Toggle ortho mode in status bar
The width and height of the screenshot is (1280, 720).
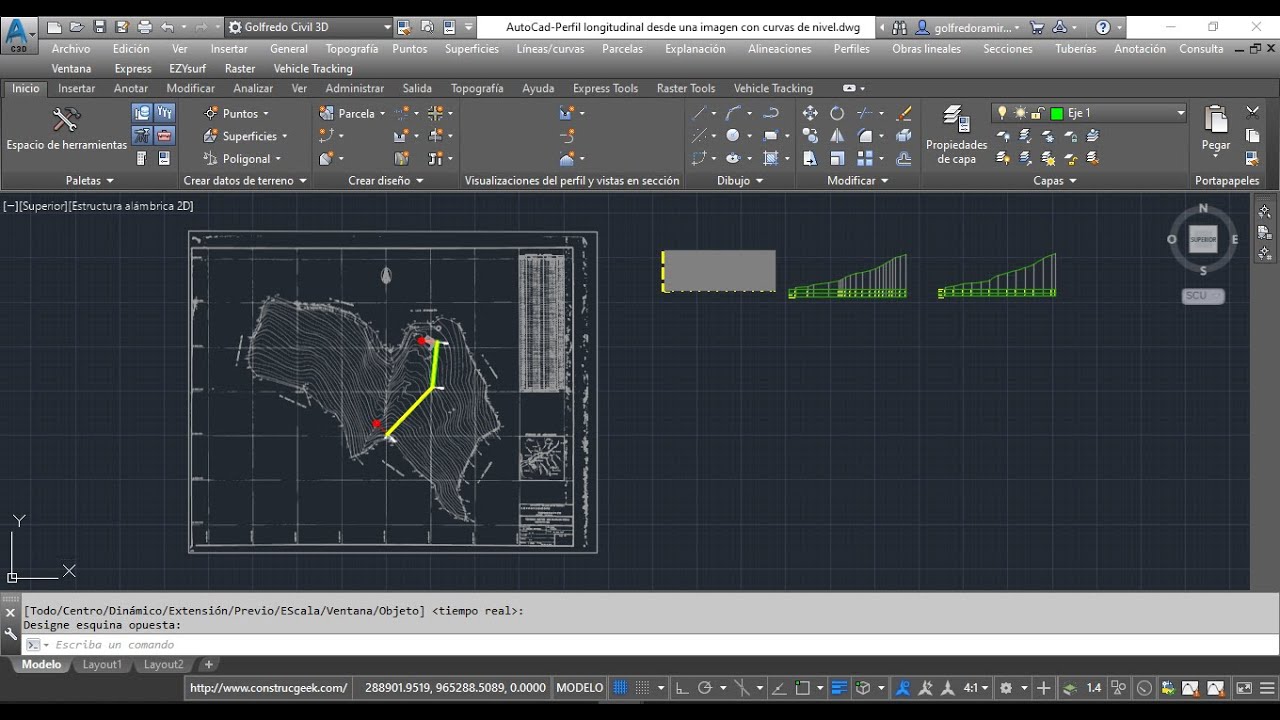coord(682,688)
